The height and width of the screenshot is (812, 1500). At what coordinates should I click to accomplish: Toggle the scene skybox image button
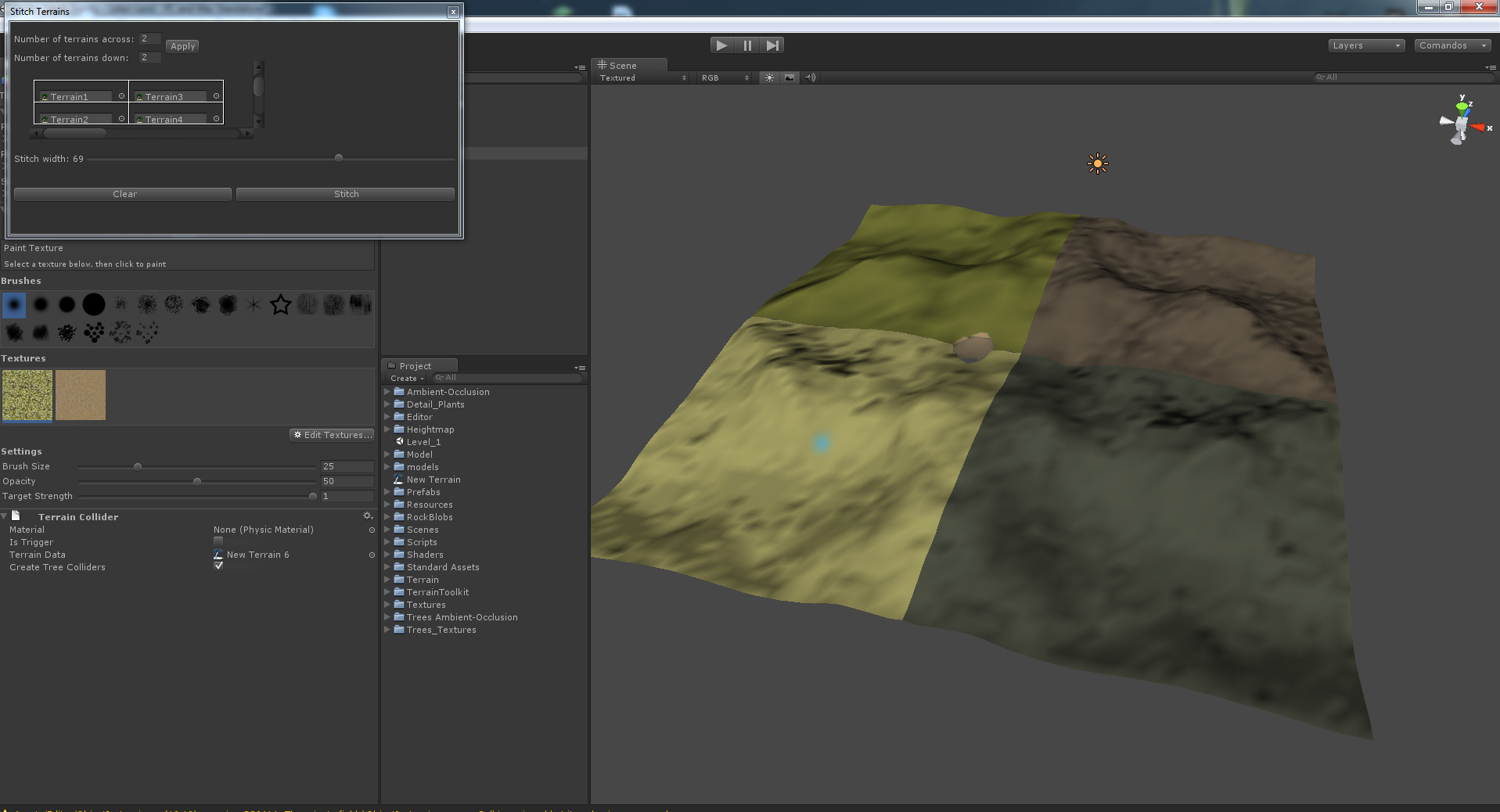(790, 77)
